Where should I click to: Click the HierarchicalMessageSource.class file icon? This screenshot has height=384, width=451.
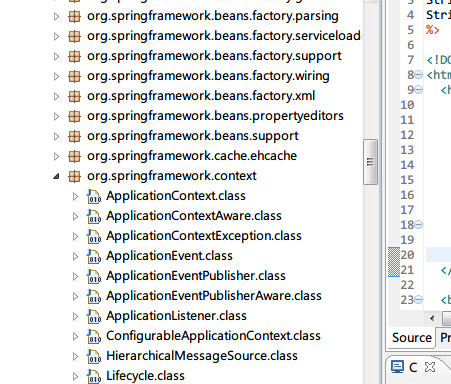pyautogui.click(x=94, y=356)
